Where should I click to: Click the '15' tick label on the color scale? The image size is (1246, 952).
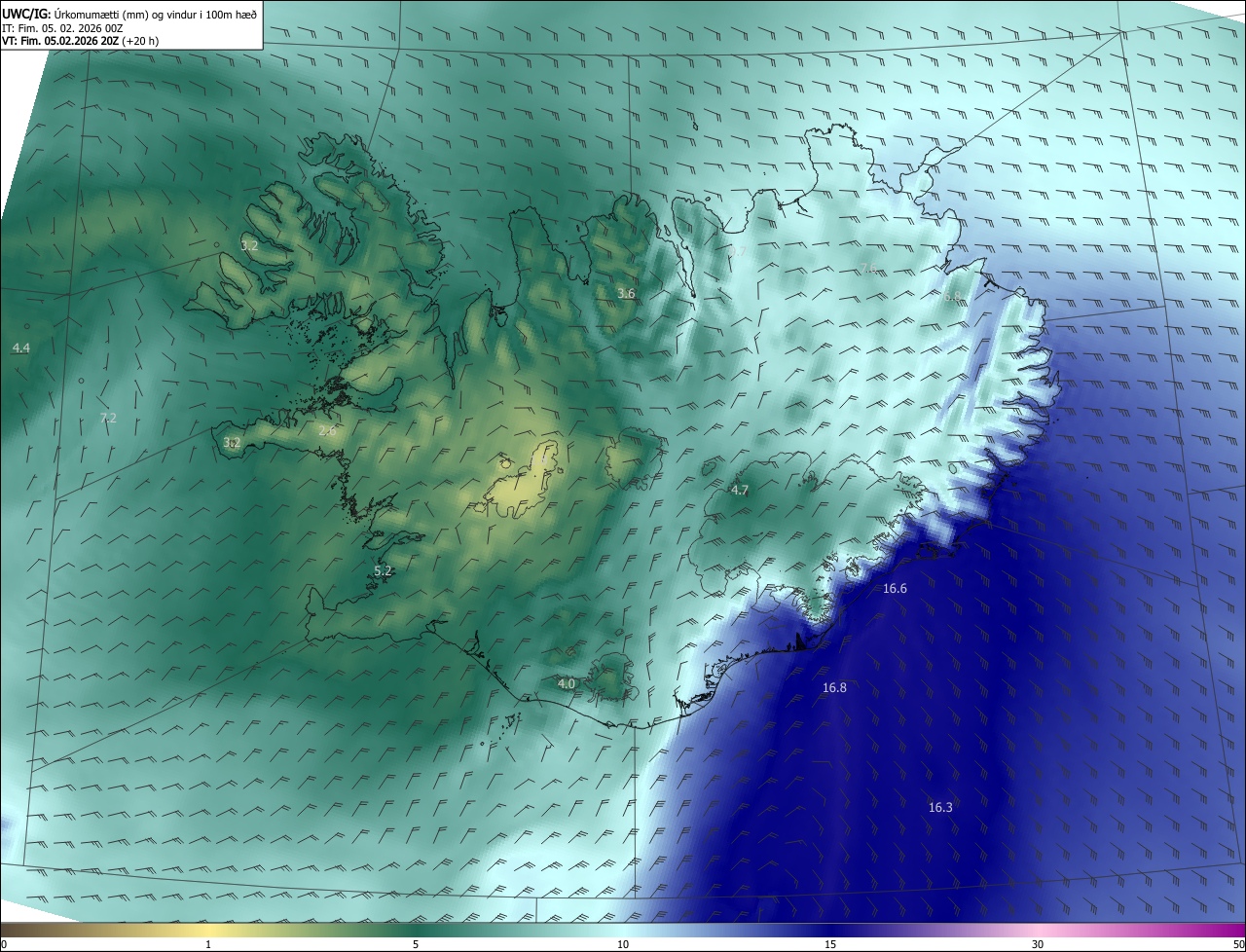(x=830, y=944)
